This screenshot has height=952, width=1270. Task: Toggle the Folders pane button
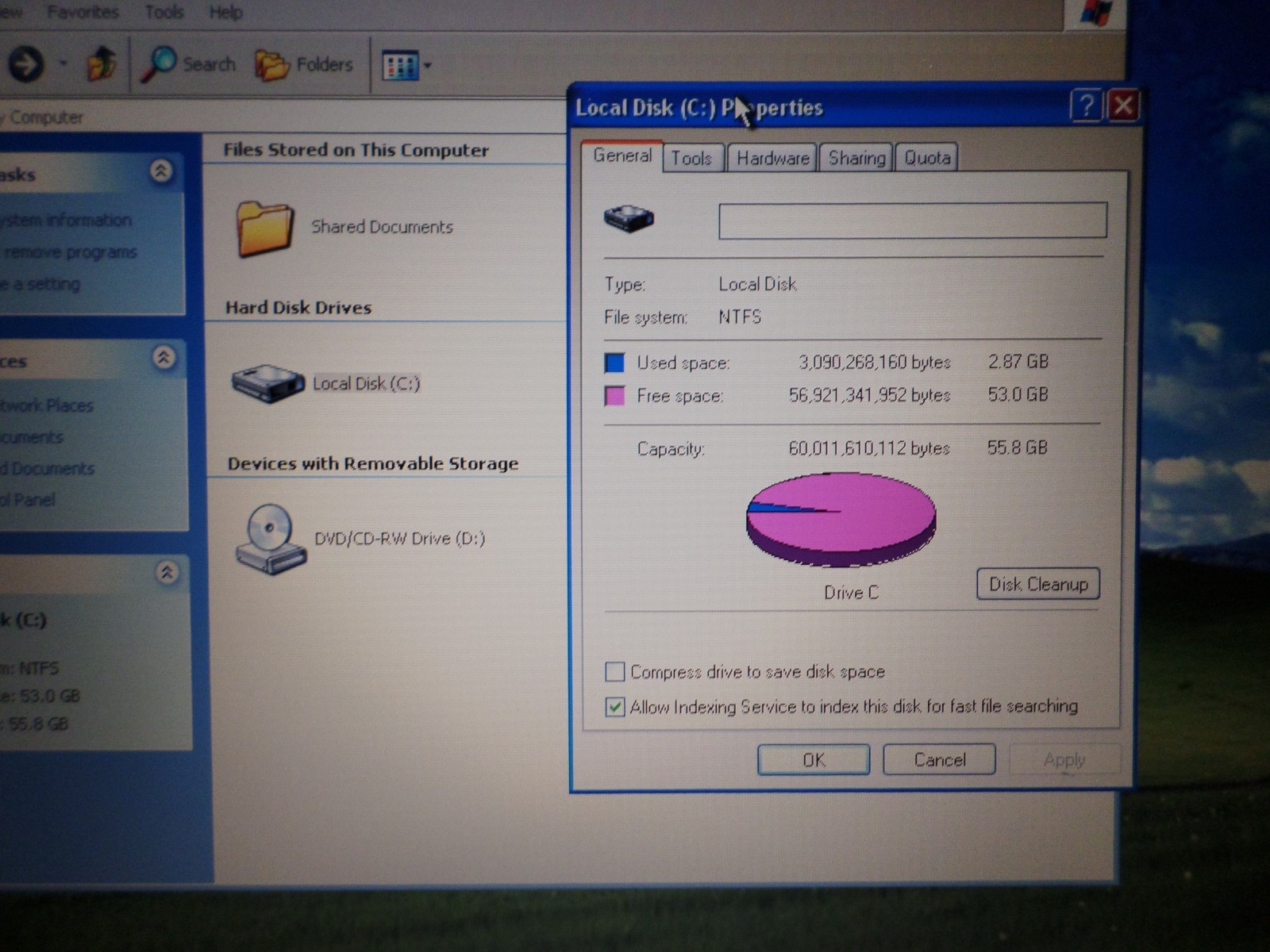tap(304, 65)
